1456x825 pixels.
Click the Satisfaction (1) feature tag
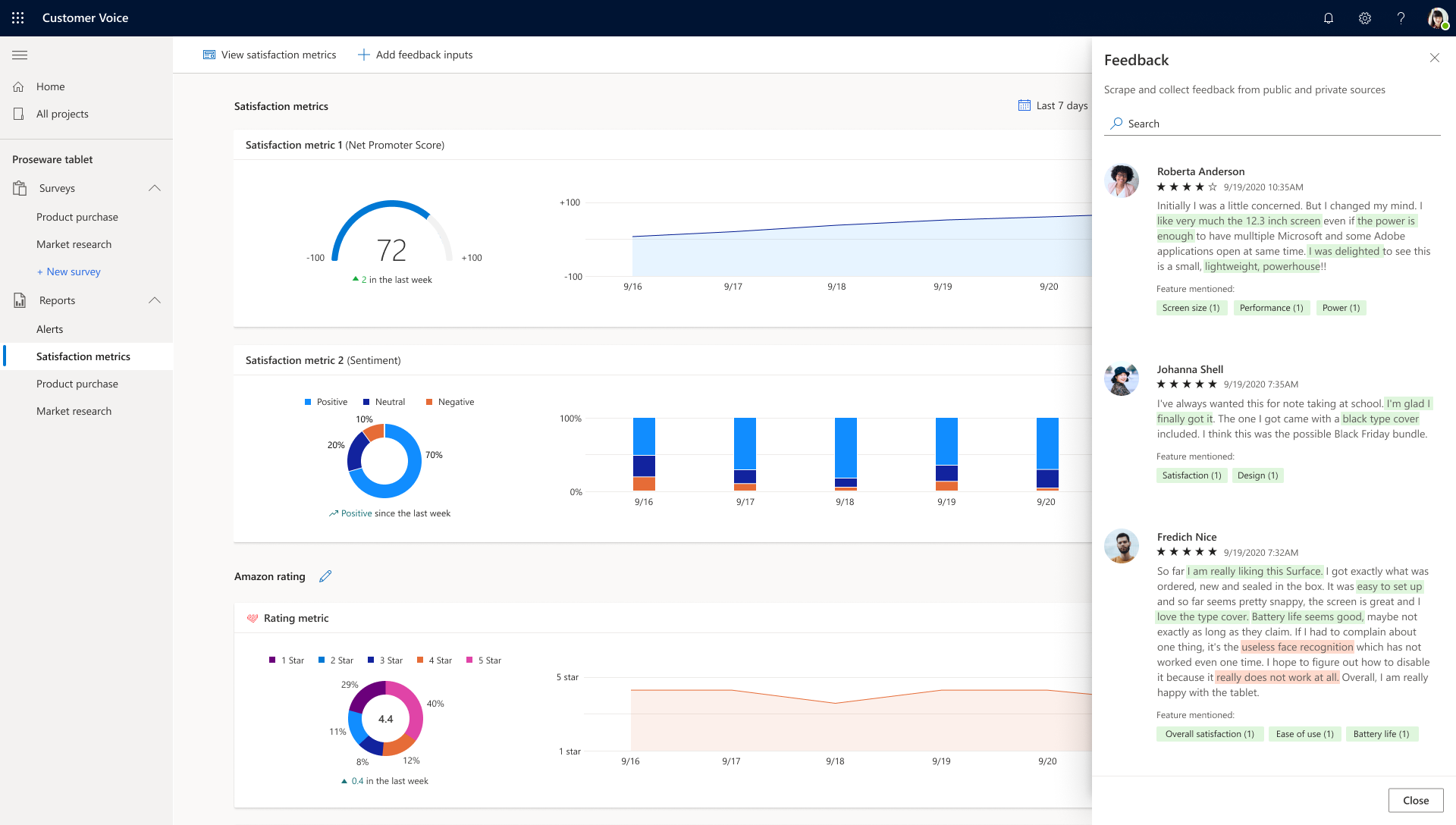pyautogui.click(x=1191, y=475)
